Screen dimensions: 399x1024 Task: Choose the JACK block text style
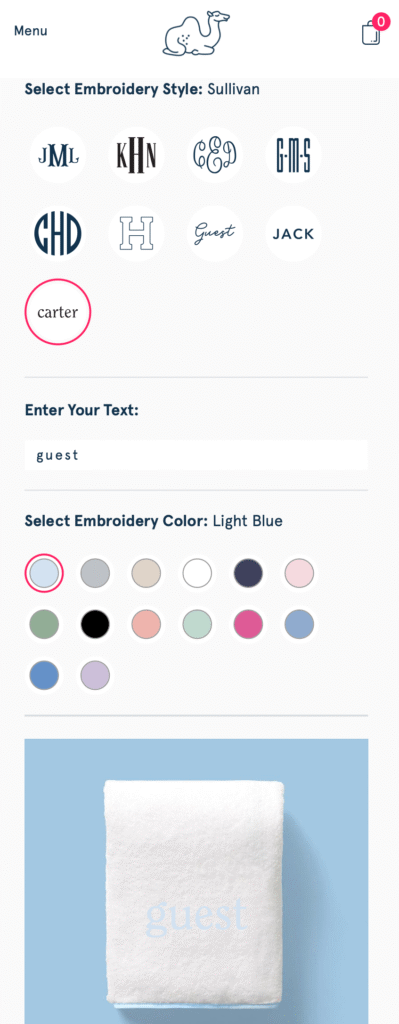click(293, 233)
